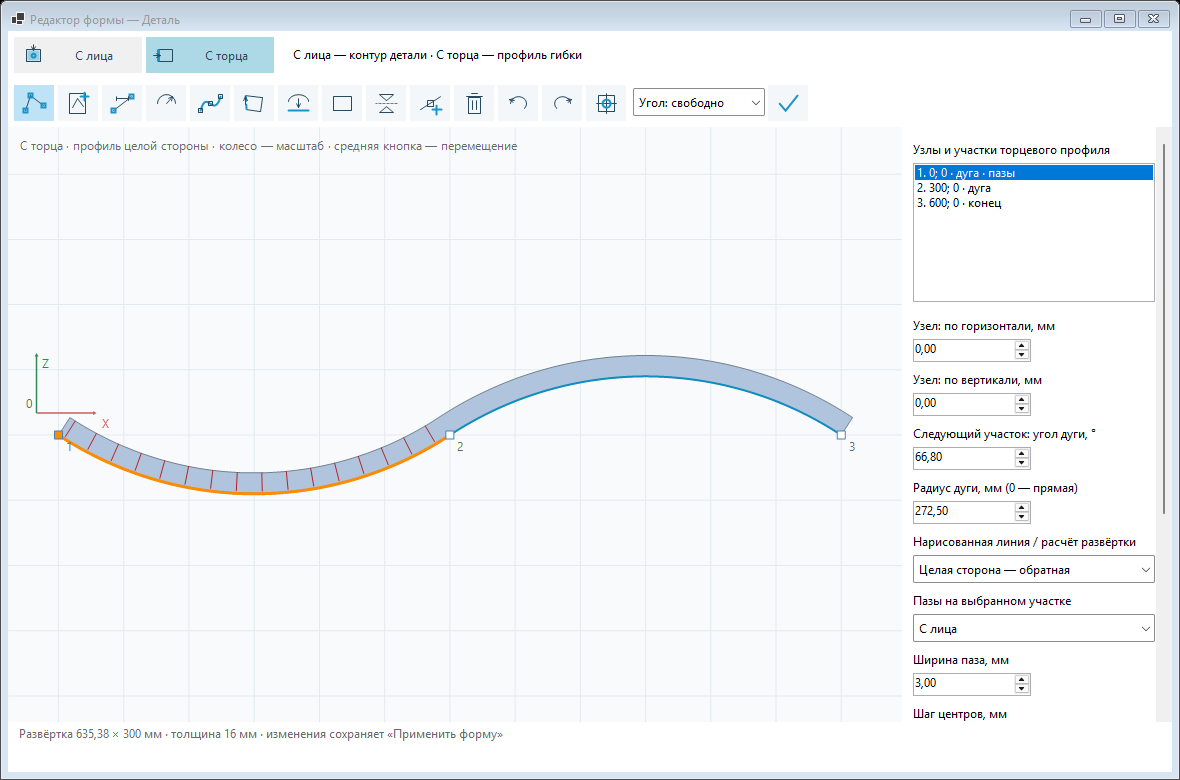The image size is (1180, 780).
Task: Select the node polyline editing tool
Action: coord(34,103)
